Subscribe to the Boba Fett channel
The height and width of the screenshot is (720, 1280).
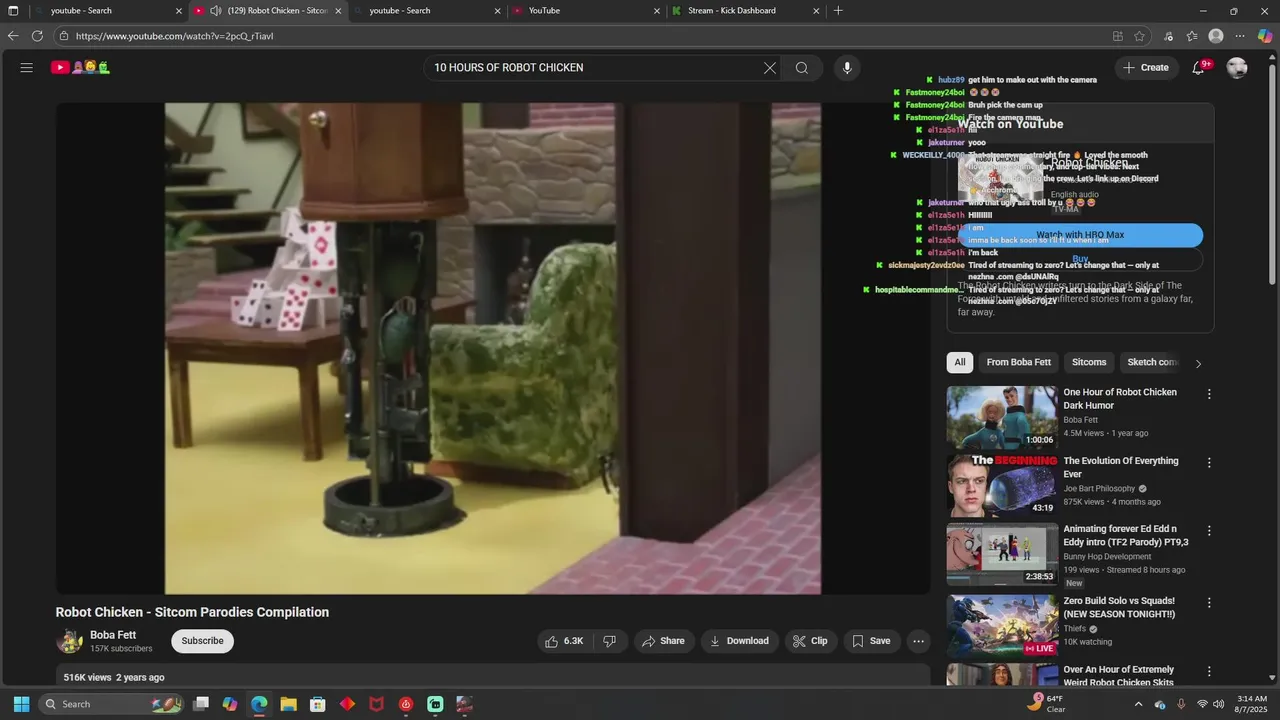coord(202,641)
